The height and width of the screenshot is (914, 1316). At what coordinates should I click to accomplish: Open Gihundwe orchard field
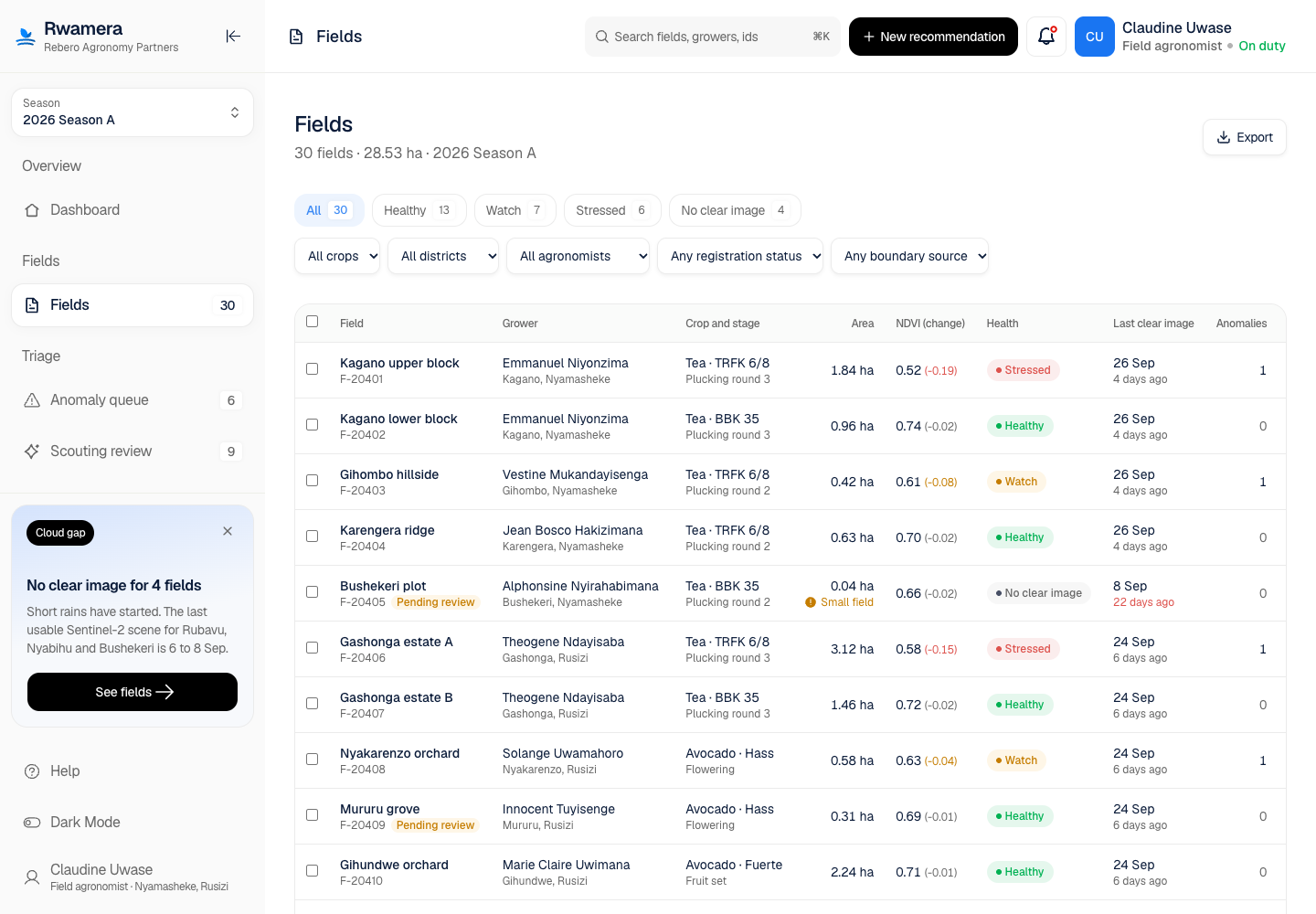tap(394, 865)
